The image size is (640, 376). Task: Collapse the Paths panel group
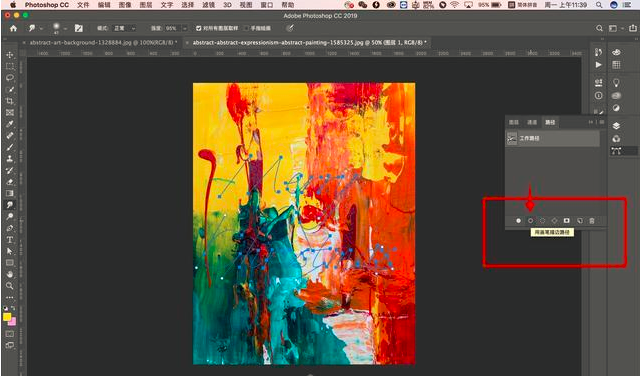point(591,122)
